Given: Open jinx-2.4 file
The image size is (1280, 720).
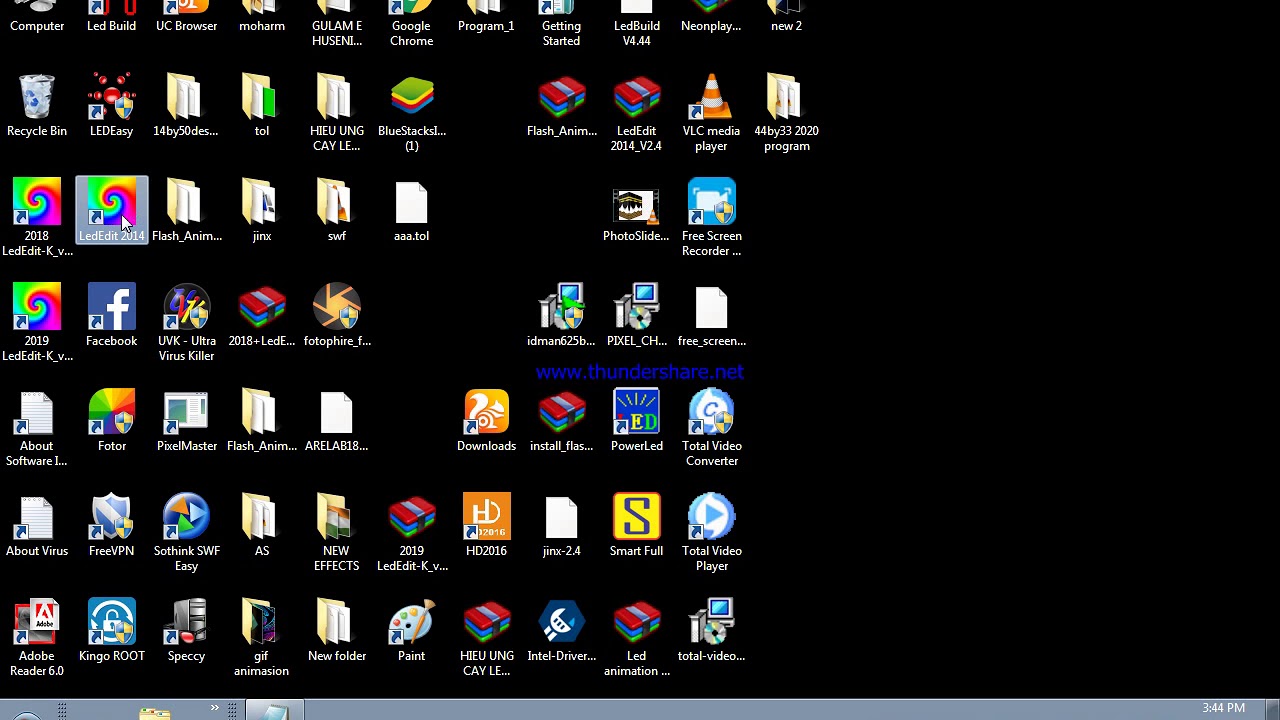Looking at the screenshot, I should [562, 526].
